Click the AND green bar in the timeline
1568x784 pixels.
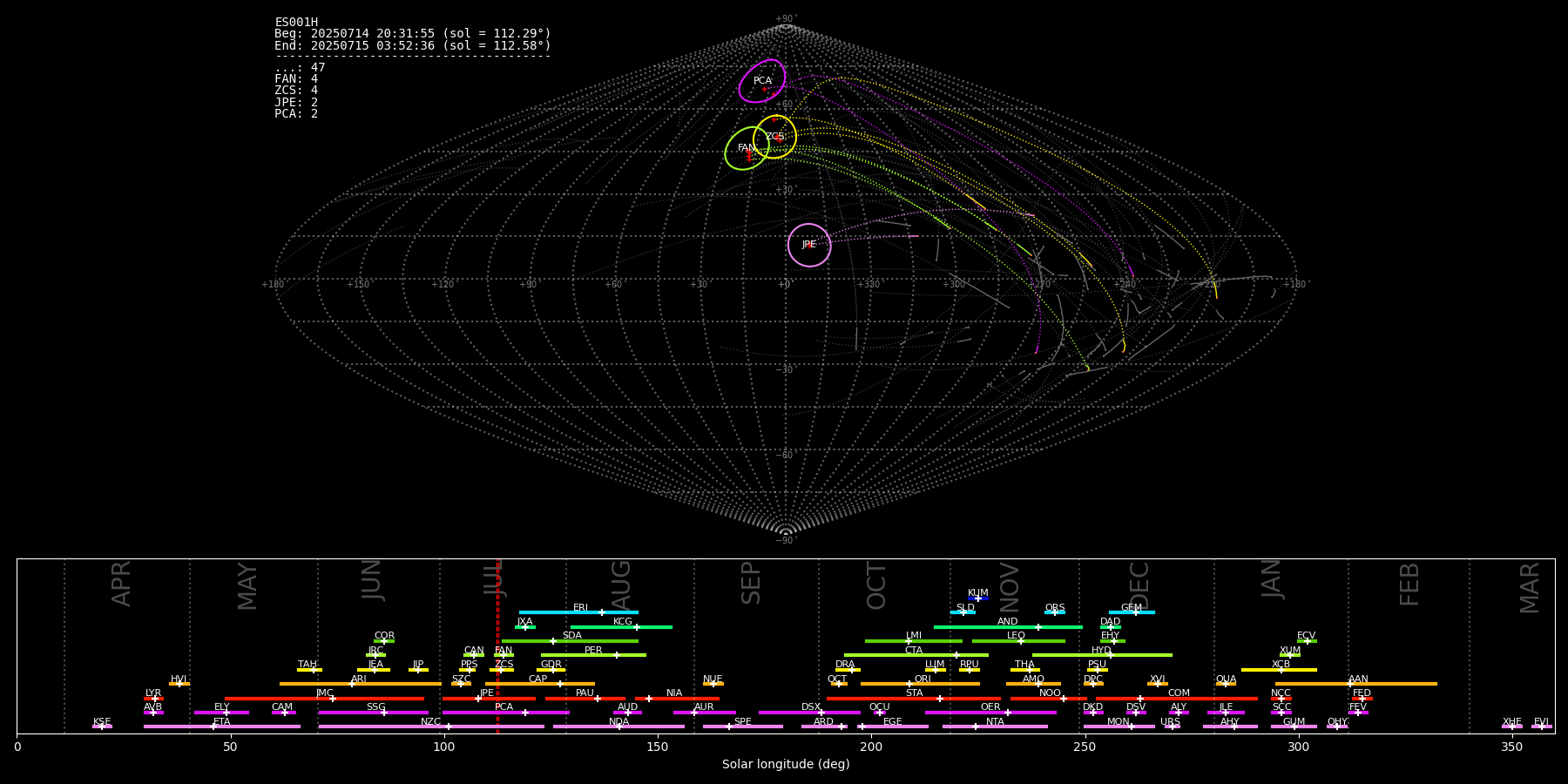point(1008,627)
